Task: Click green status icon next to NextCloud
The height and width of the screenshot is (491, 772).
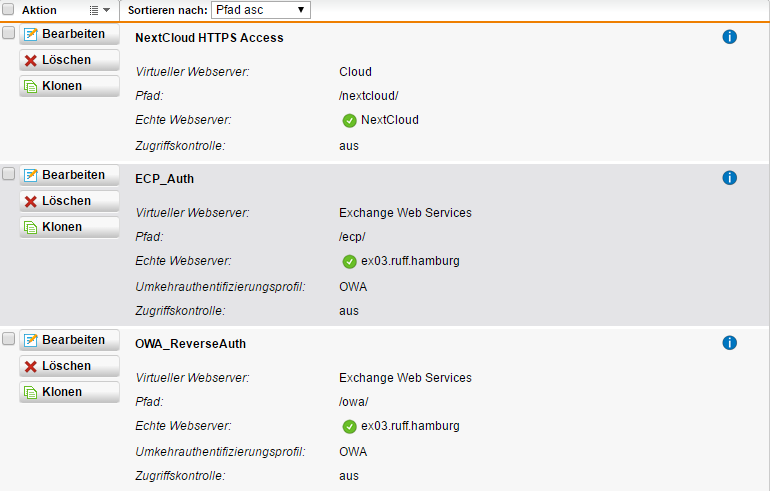Action: point(349,120)
